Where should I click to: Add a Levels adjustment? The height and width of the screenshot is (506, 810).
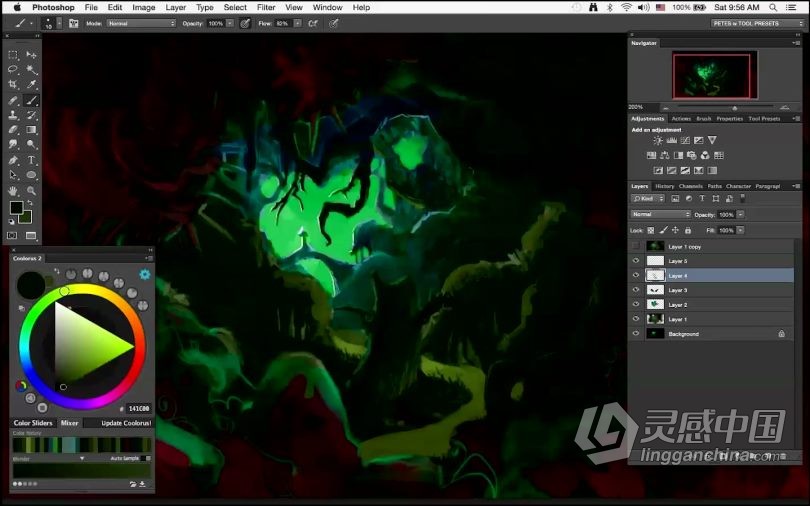tap(672, 140)
